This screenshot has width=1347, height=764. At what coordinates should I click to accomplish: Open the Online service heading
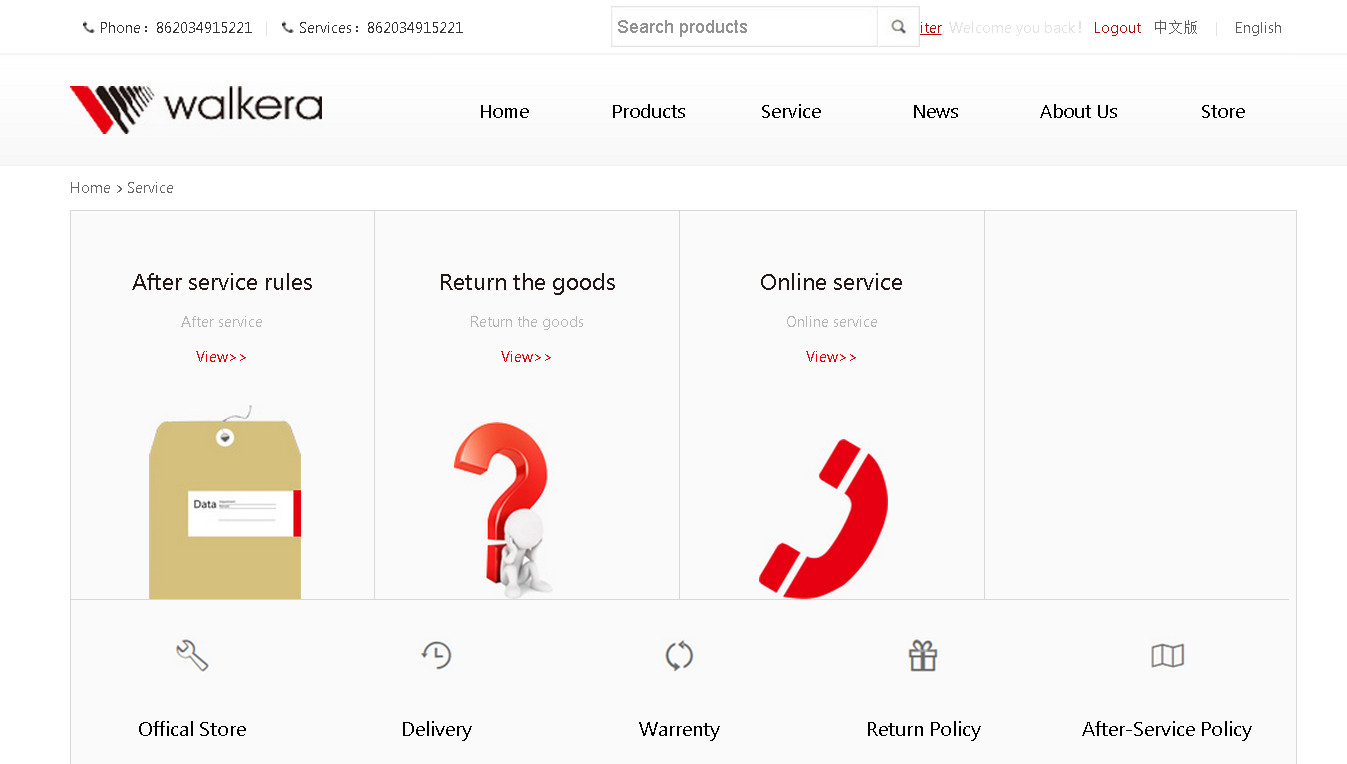tap(831, 282)
